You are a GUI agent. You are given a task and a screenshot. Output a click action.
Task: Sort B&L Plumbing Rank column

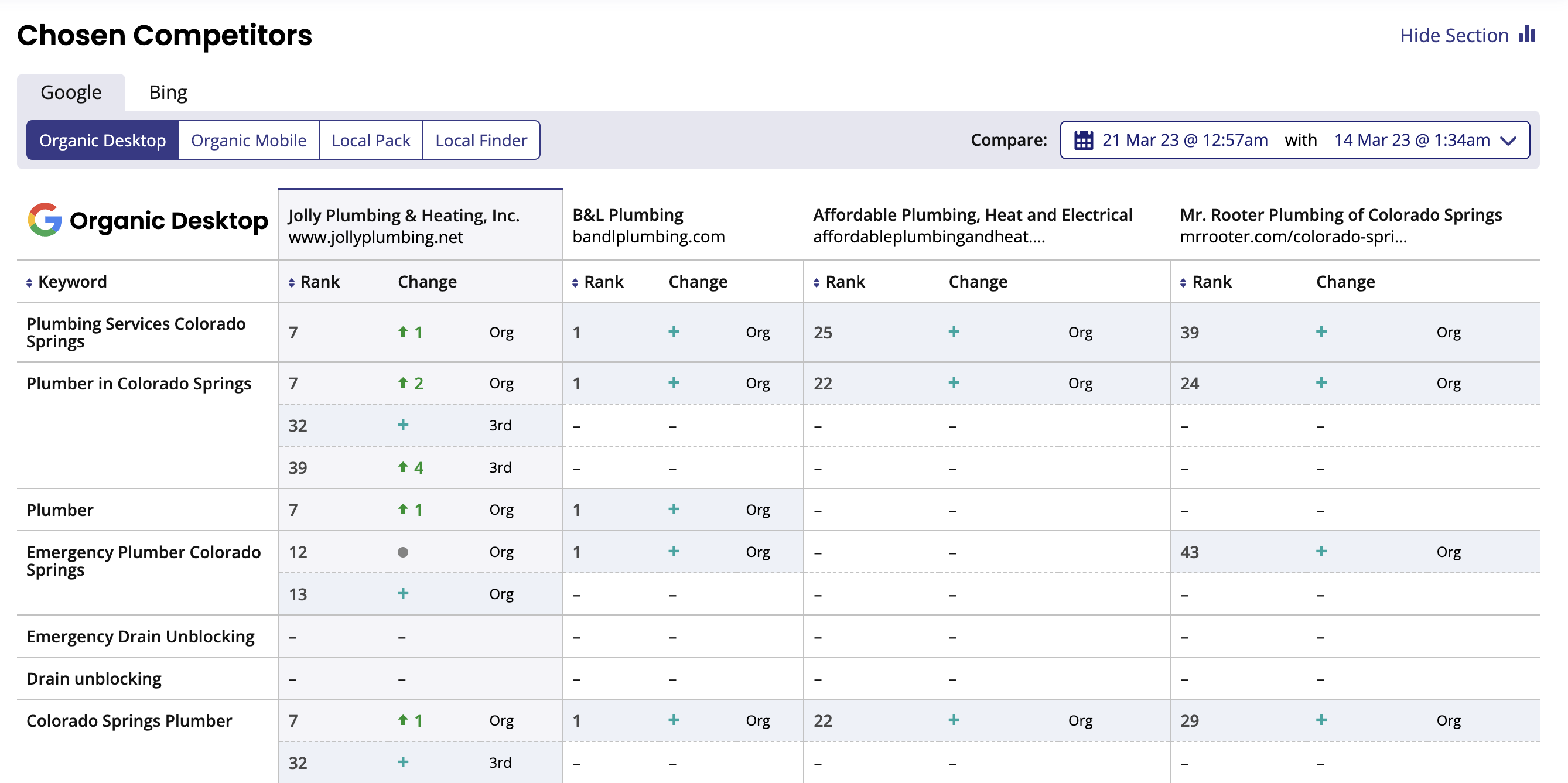click(575, 282)
